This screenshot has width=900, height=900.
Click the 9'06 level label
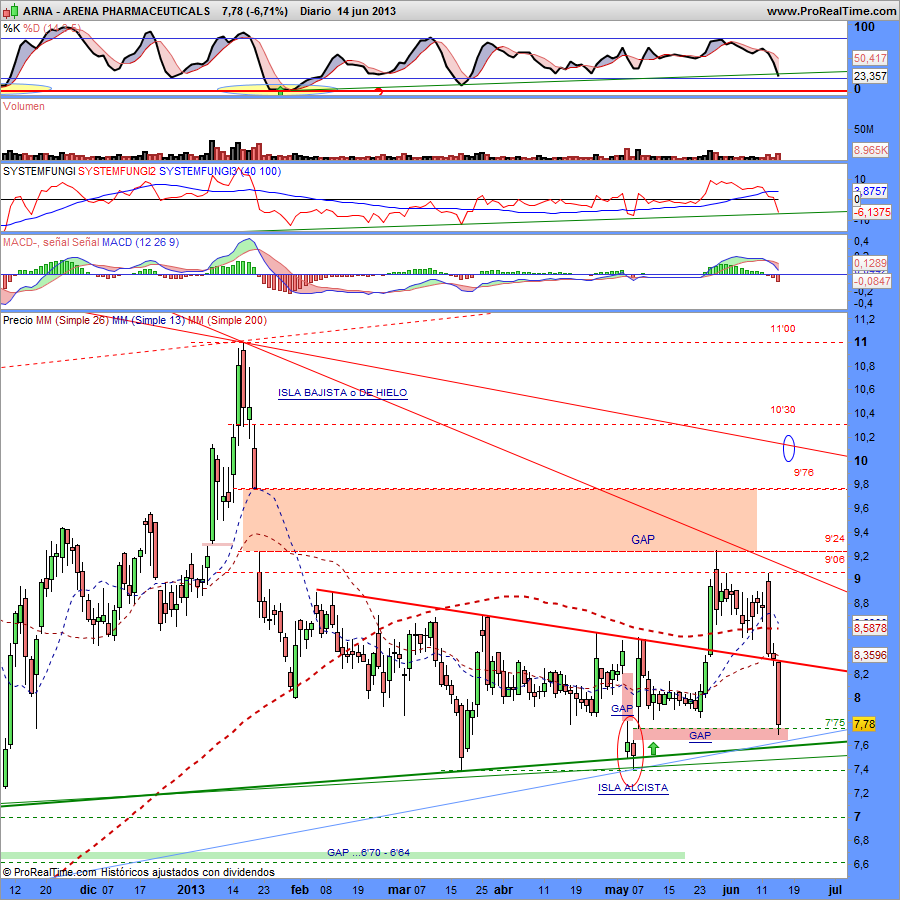835,560
